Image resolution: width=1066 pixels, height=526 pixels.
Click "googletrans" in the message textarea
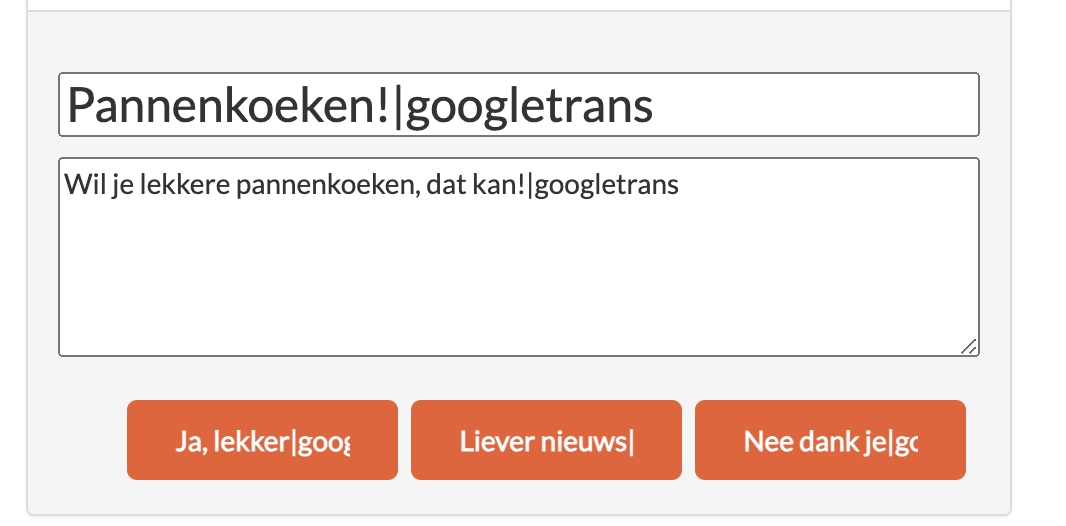pos(606,186)
